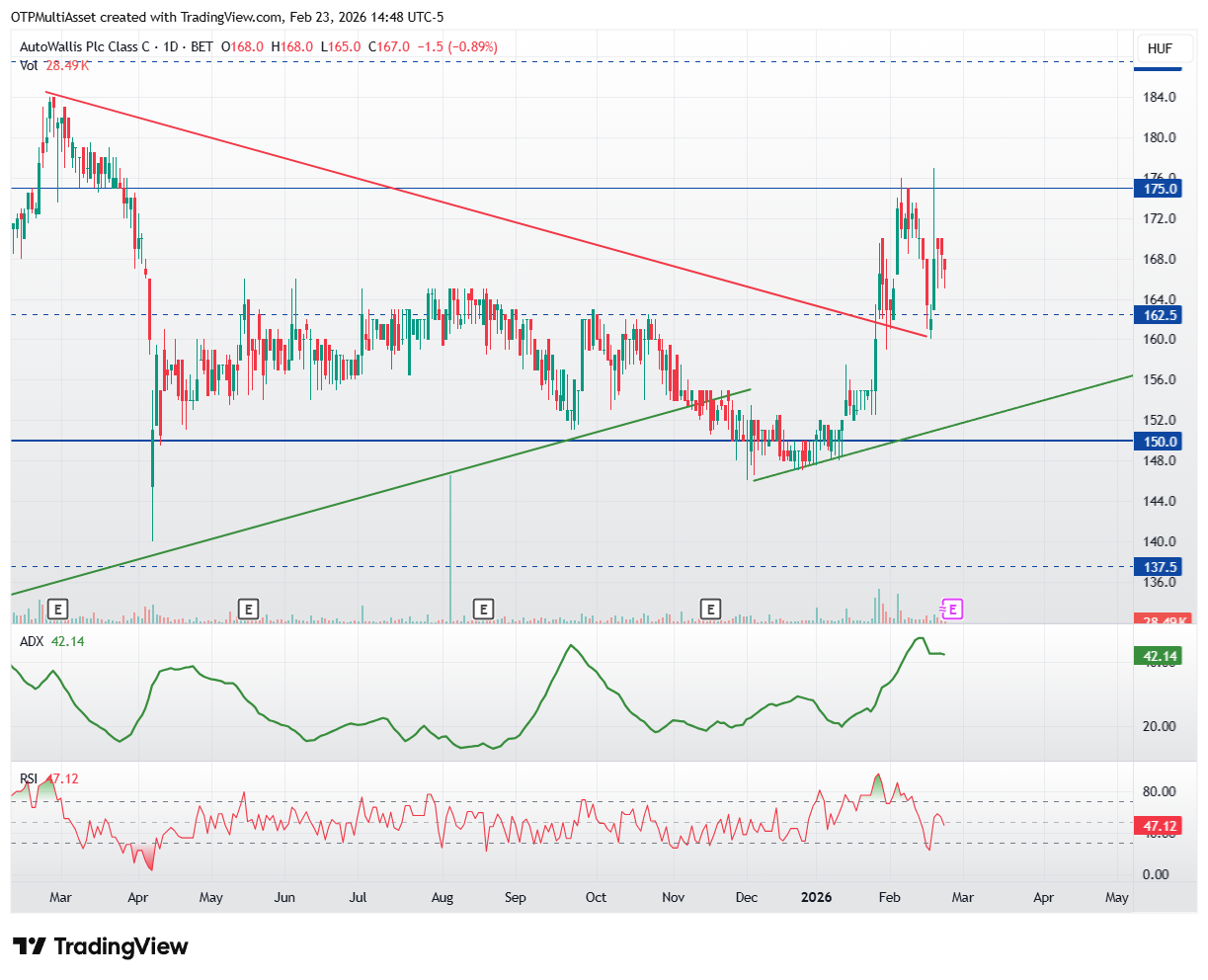Image resolution: width=1208 pixels, height=980 pixels.
Task: Open the purple upcoming earnings E marker
Action: click(x=953, y=609)
